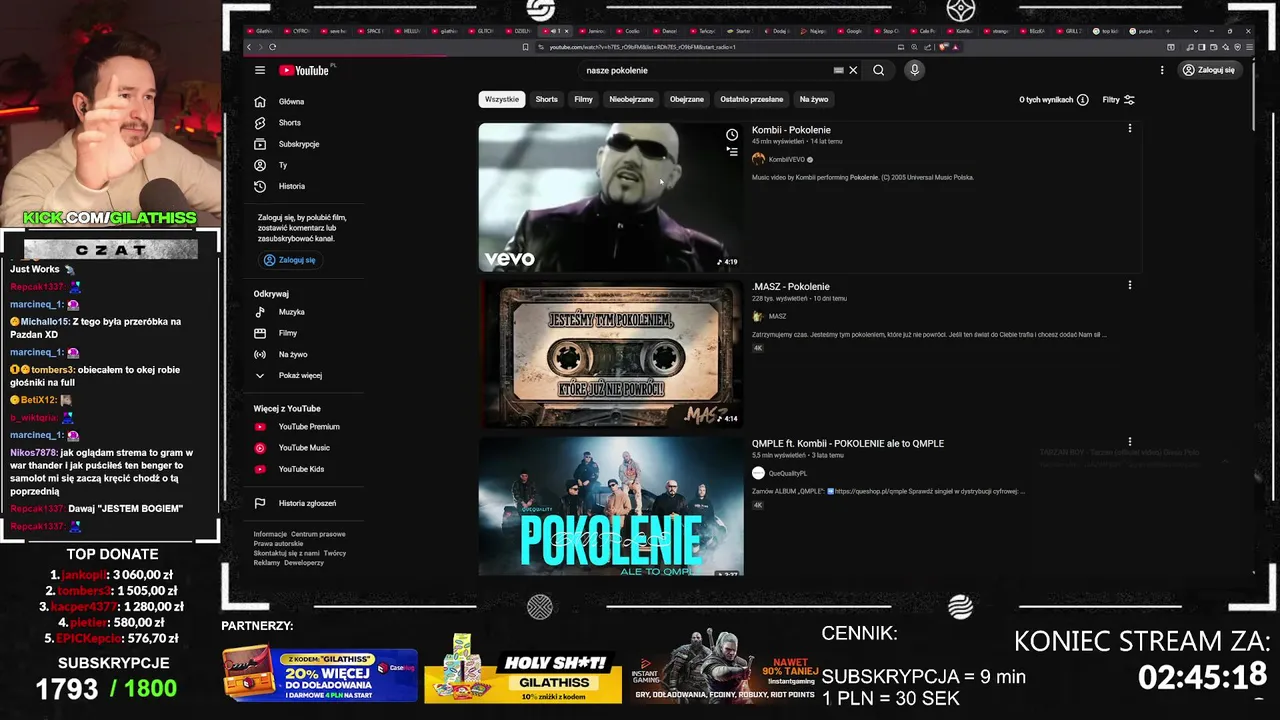Add Kombii video to Watch Later
This screenshot has width=1280, height=720.
[x=732, y=135]
